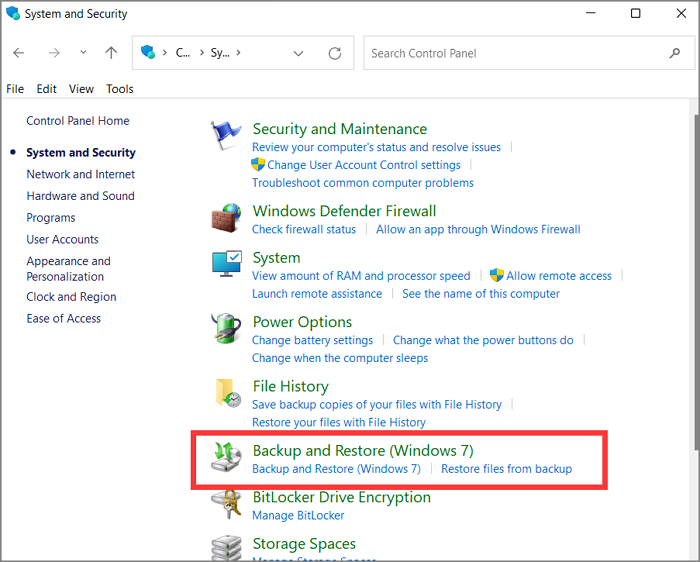
Task: Click the Backup and Restore drive icon
Action: pos(226,457)
